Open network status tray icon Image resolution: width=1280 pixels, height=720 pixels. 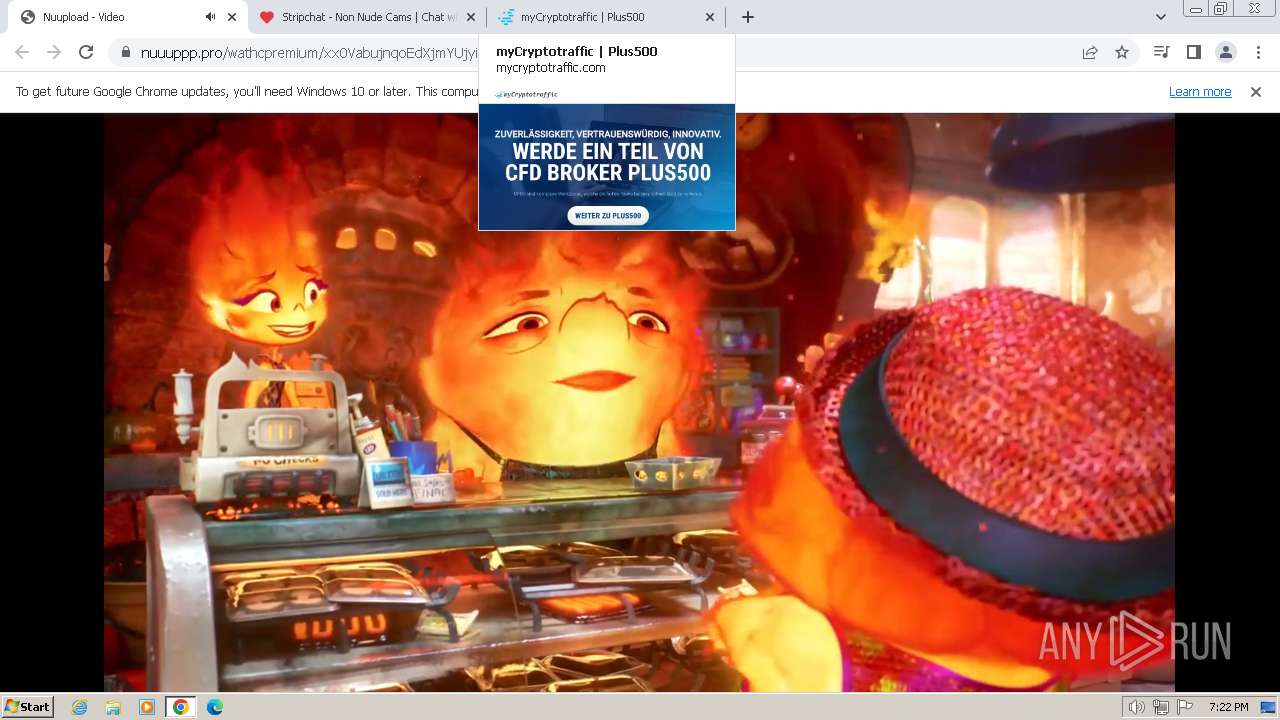point(1160,707)
